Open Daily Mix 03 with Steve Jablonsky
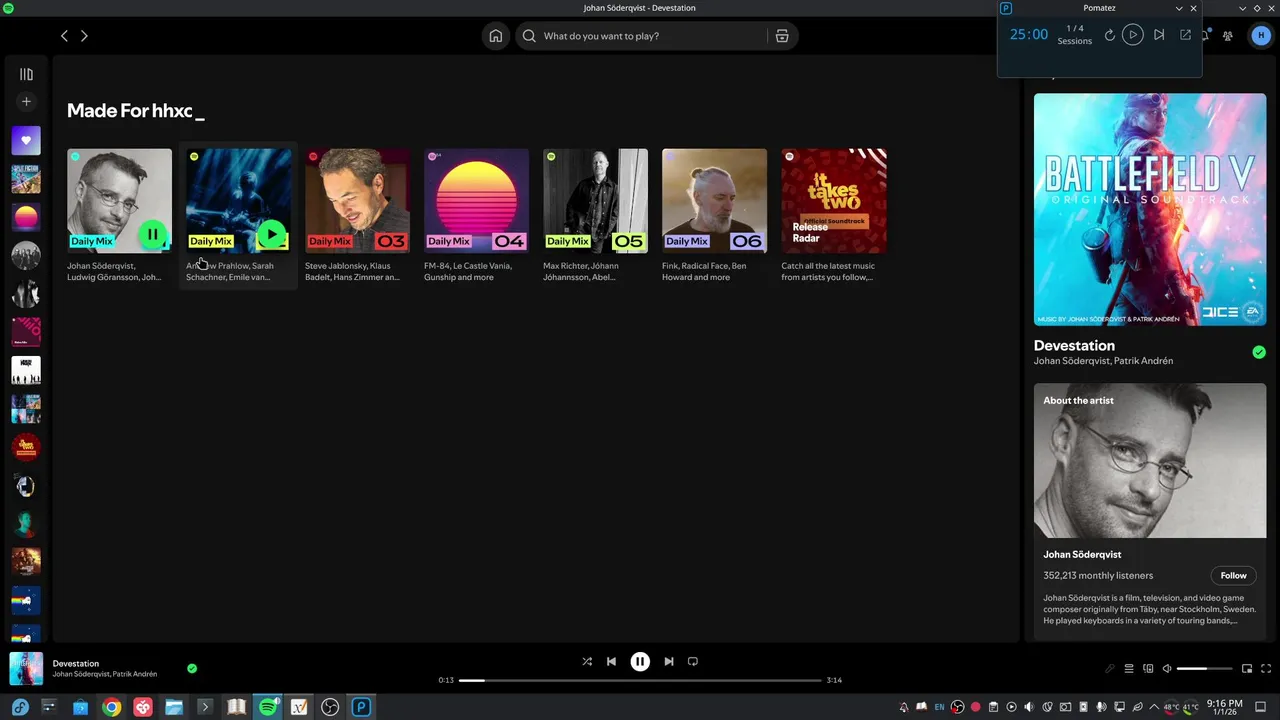Screen dimensions: 1280x720 coord(357,215)
